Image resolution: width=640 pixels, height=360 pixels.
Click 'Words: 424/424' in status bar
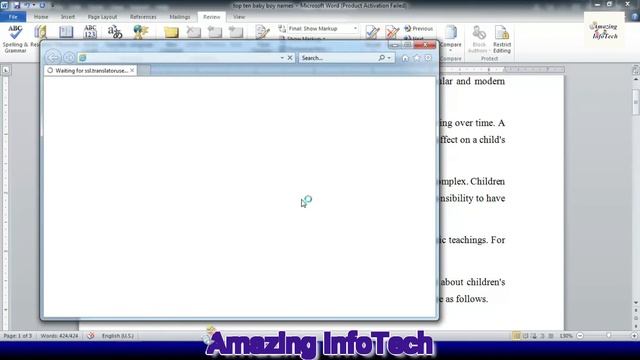(x=59, y=336)
